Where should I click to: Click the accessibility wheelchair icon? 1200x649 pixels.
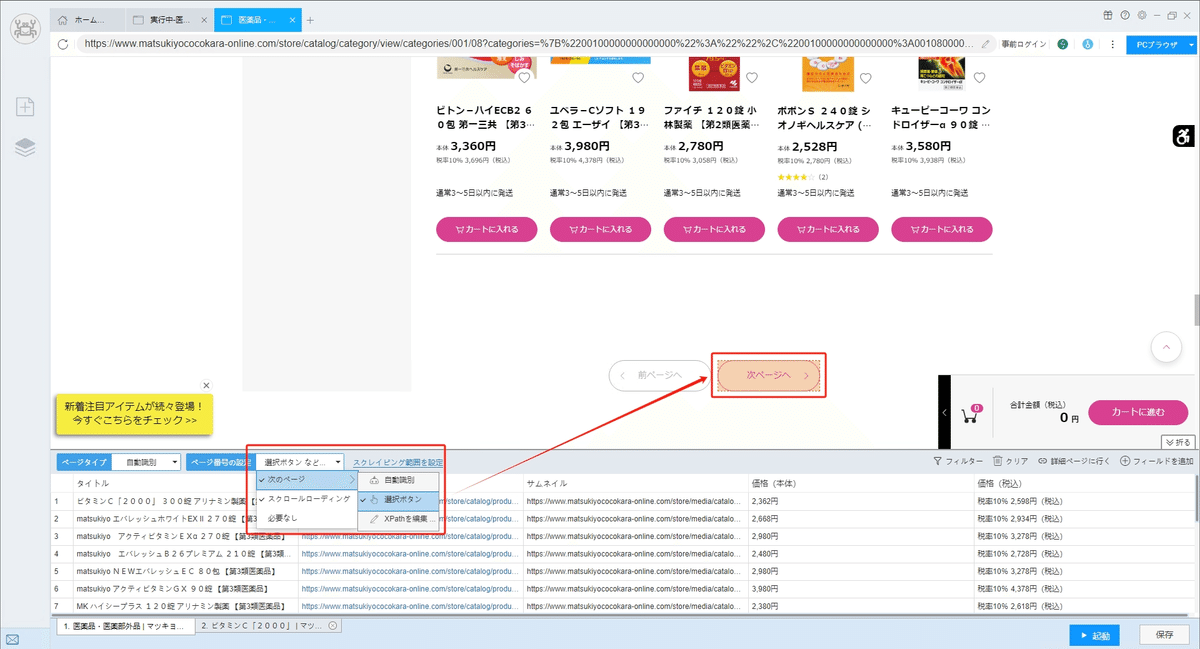point(1186,136)
